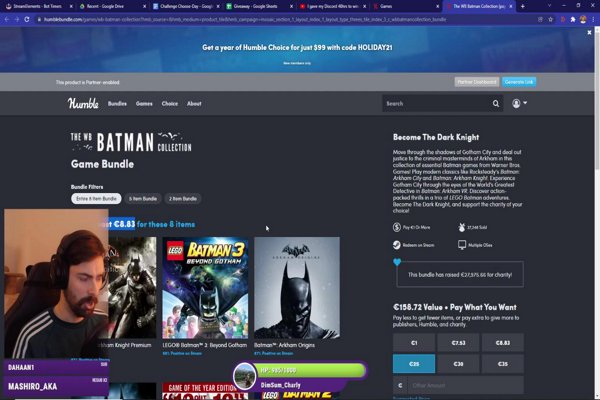Click the search magnifier icon
This screenshot has width=600, height=400.
point(496,103)
